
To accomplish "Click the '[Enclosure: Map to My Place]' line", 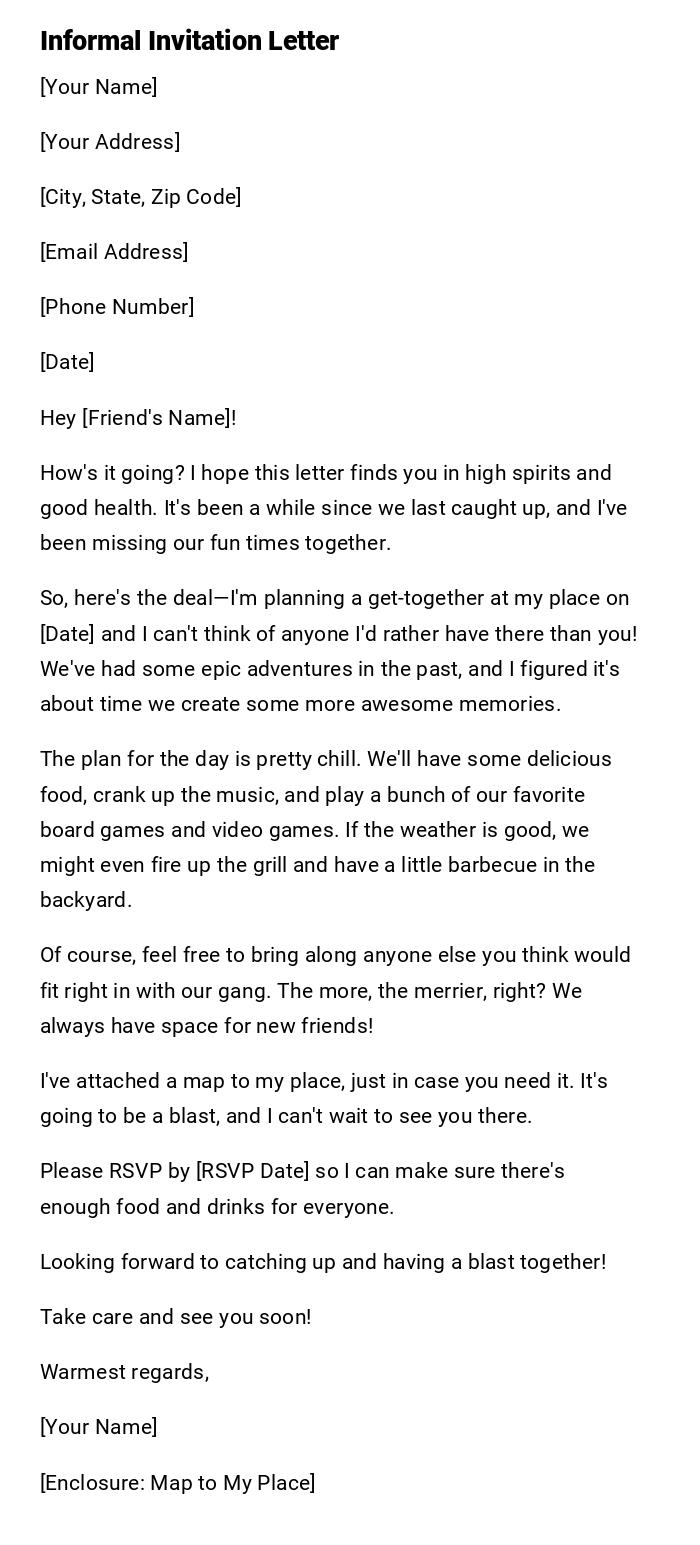I will tap(177, 1483).
